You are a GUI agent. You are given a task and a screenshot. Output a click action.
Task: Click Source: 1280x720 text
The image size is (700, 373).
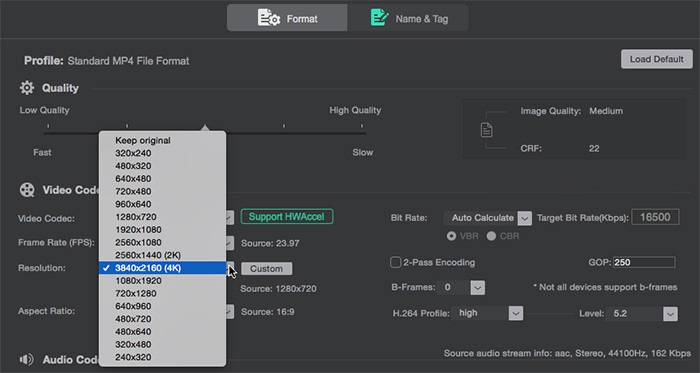[279, 289]
